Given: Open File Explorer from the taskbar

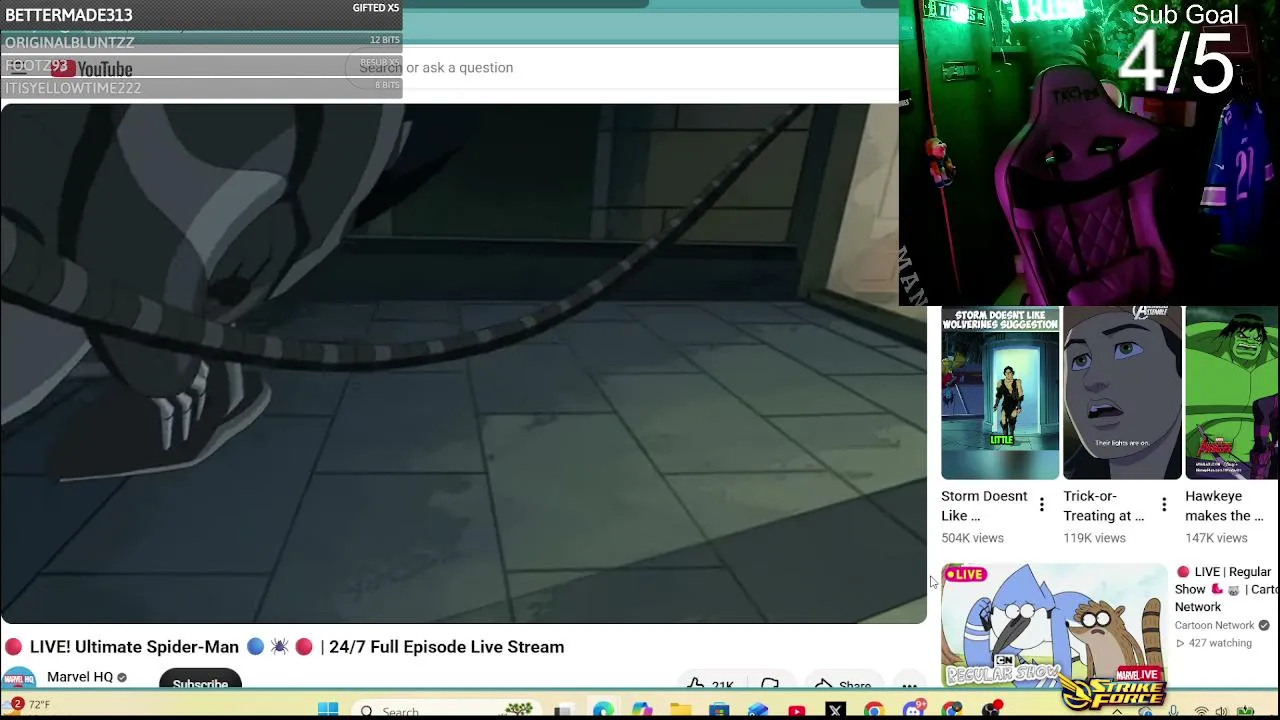Looking at the screenshot, I should 680,710.
